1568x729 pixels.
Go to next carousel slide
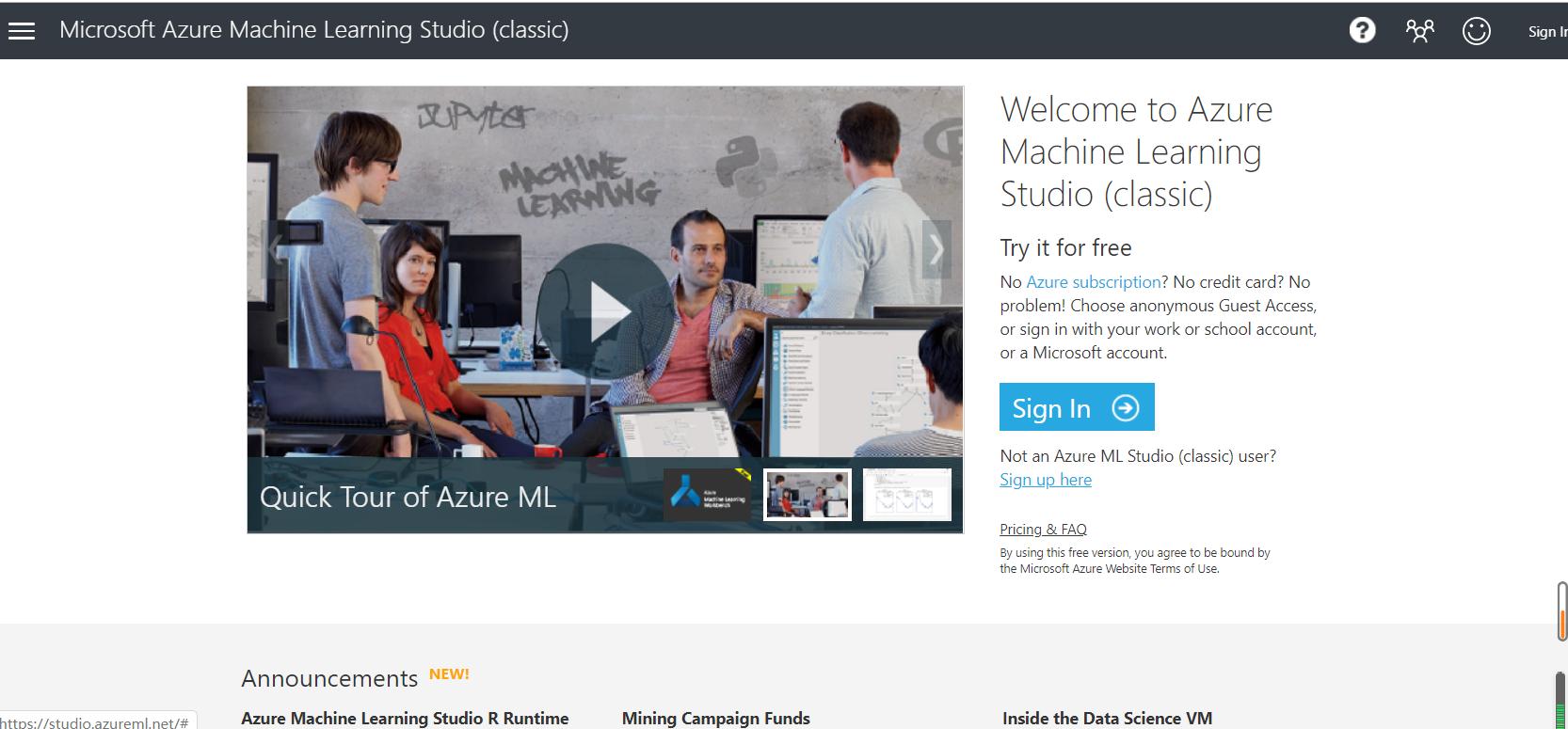(x=936, y=249)
